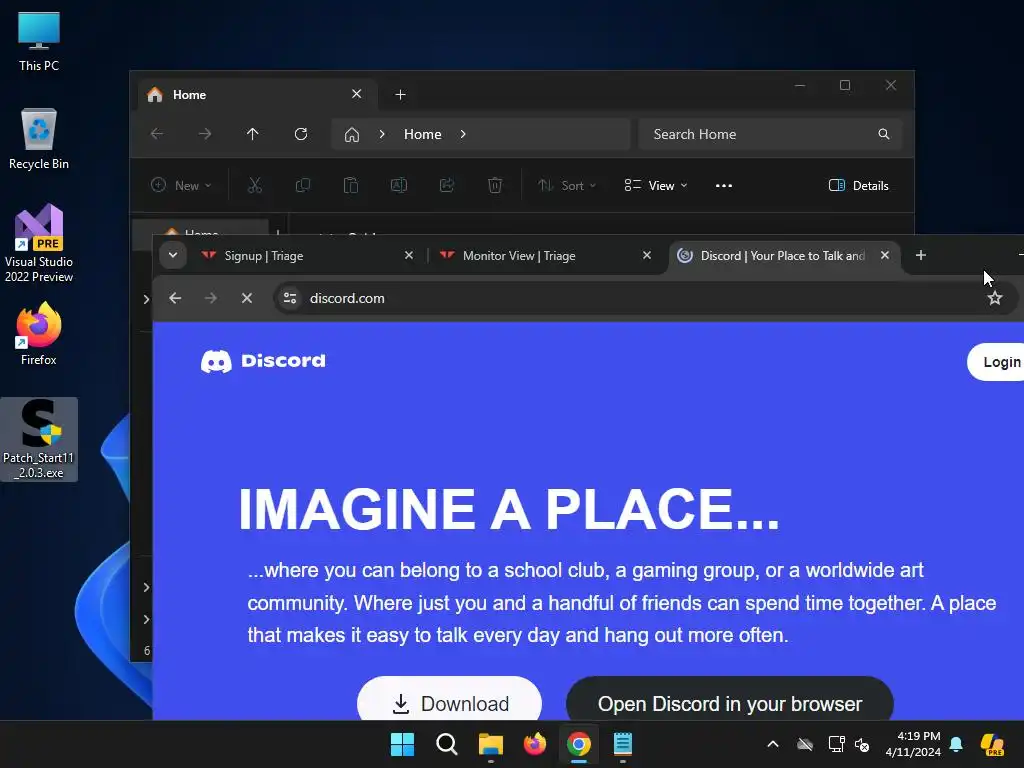Select the Discord tab in Chrome

click(x=784, y=255)
